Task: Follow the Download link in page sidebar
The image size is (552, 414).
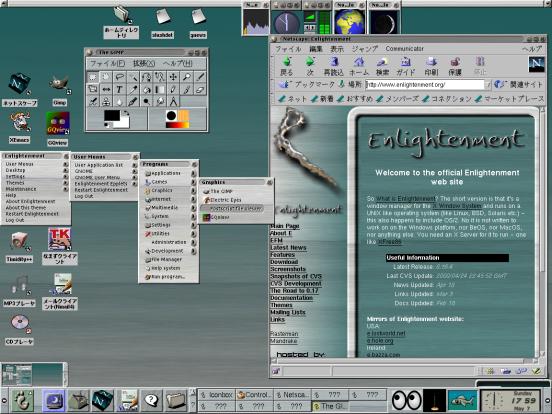Action: click(284, 262)
